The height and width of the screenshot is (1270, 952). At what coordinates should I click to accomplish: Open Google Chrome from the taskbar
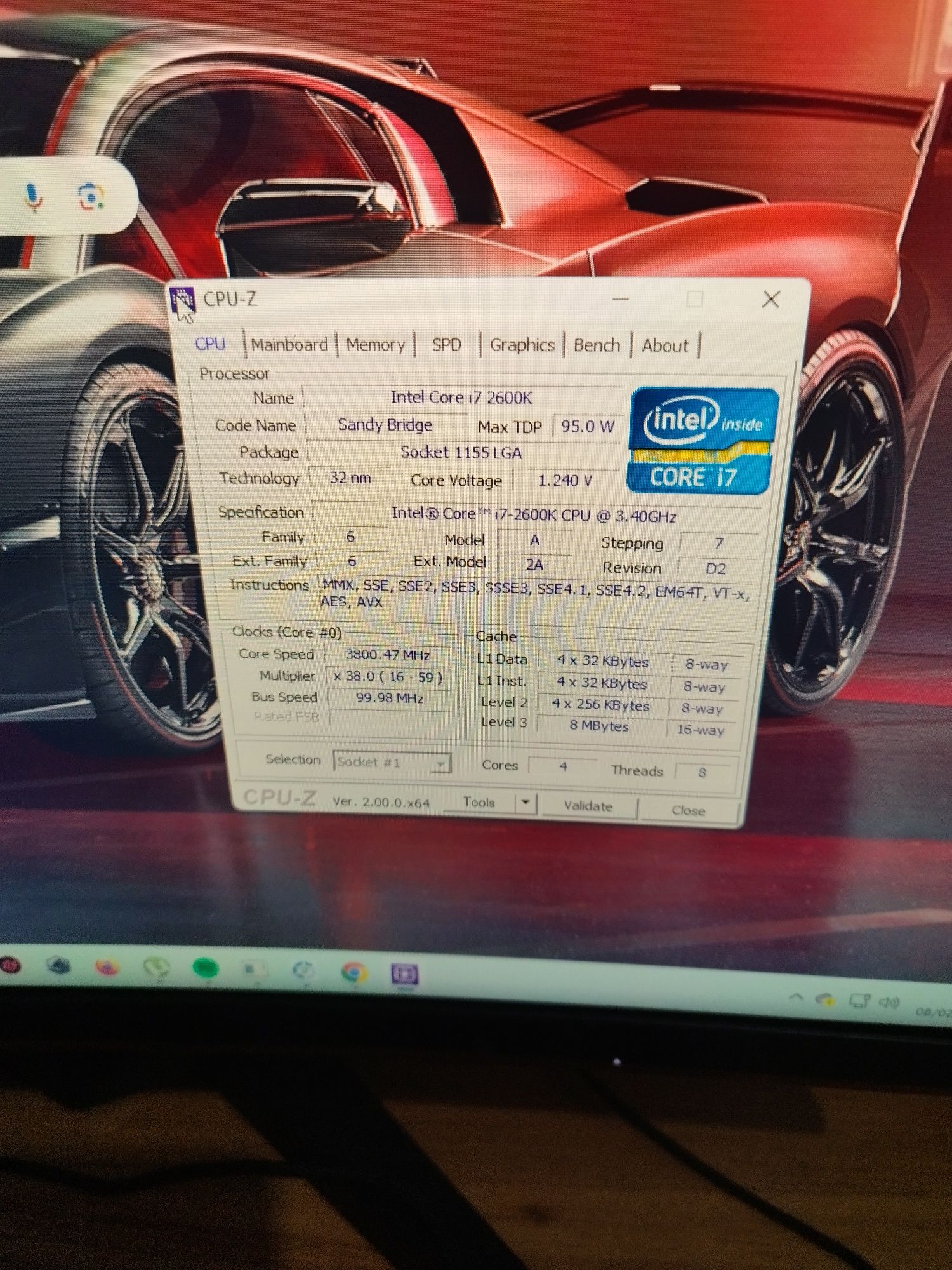354,972
